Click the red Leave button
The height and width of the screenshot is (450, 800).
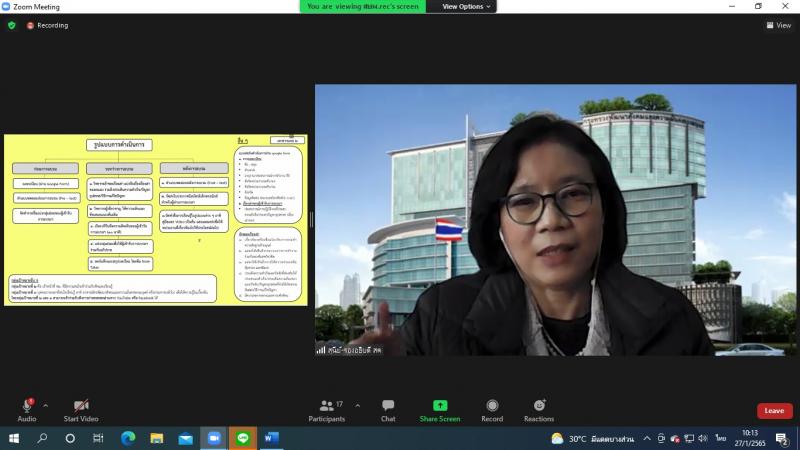point(774,411)
